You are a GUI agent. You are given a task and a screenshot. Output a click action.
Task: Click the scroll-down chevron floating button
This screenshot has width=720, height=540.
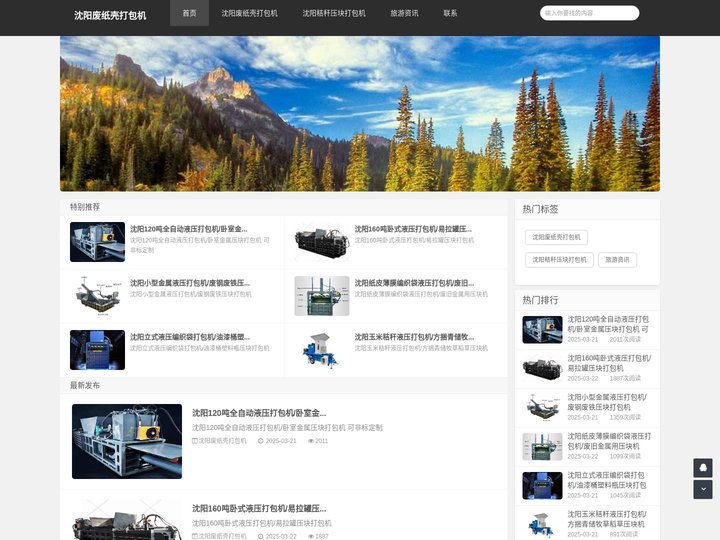pyautogui.click(x=703, y=489)
